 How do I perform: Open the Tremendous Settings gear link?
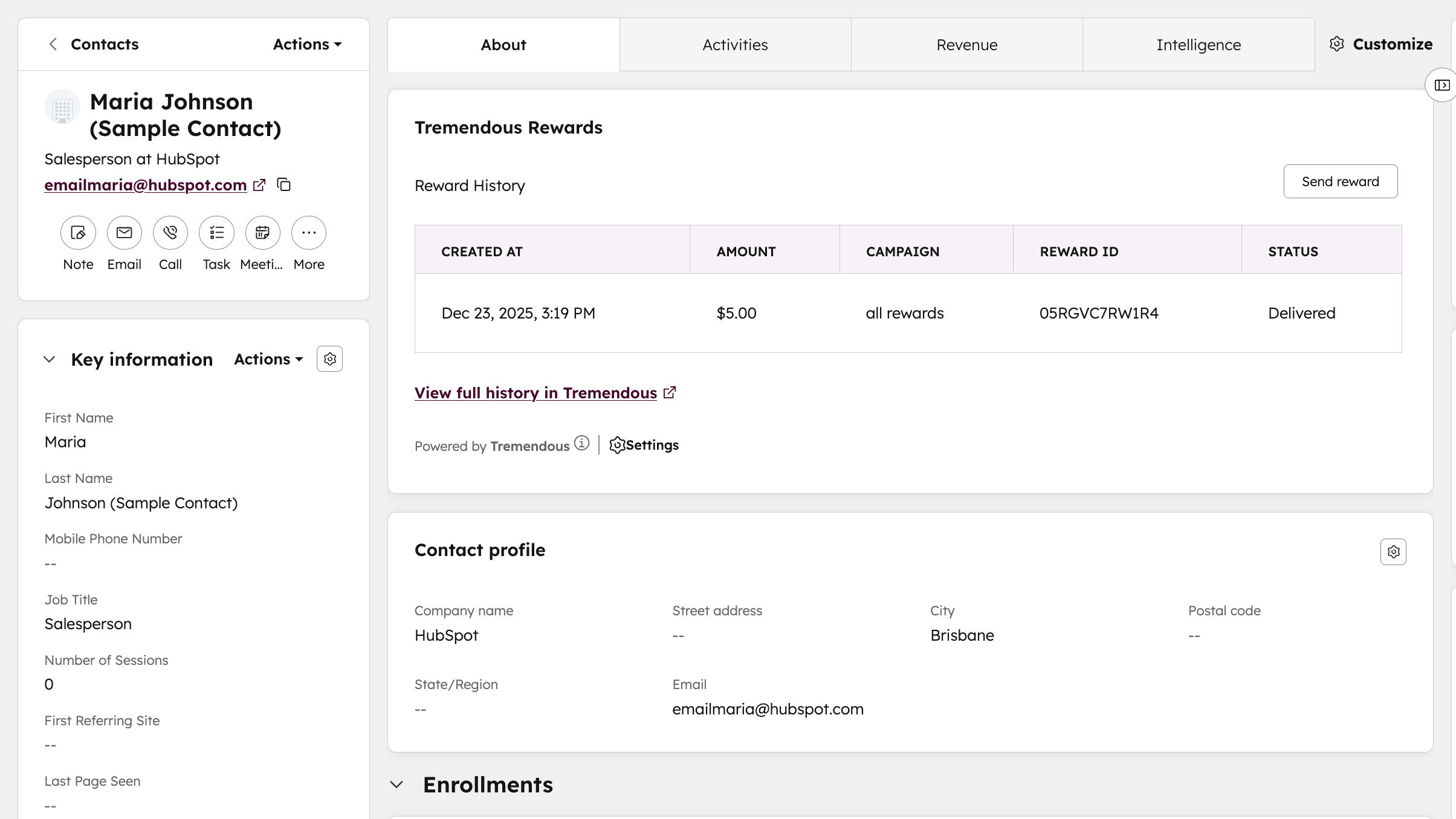[644, 445]
